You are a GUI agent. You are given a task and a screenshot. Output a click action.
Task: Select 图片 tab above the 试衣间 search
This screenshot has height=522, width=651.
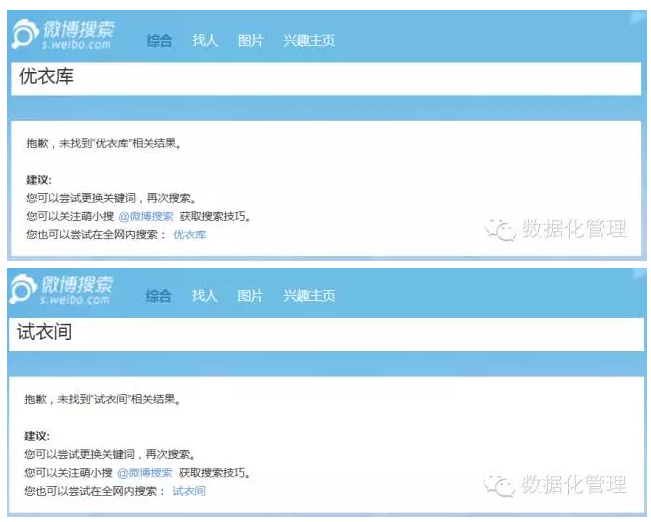[250, 296]
